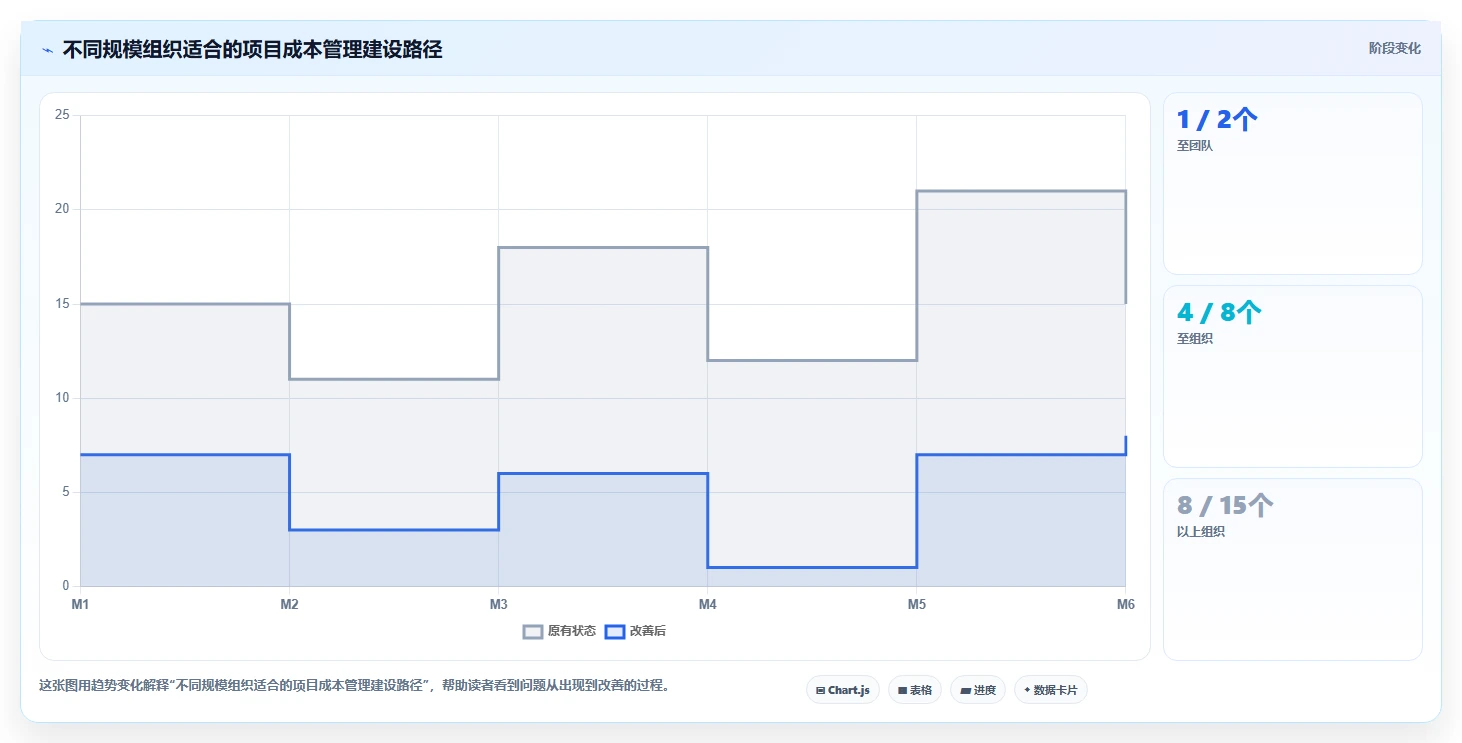Click the 10 y-axis tick label

[62, 398]
